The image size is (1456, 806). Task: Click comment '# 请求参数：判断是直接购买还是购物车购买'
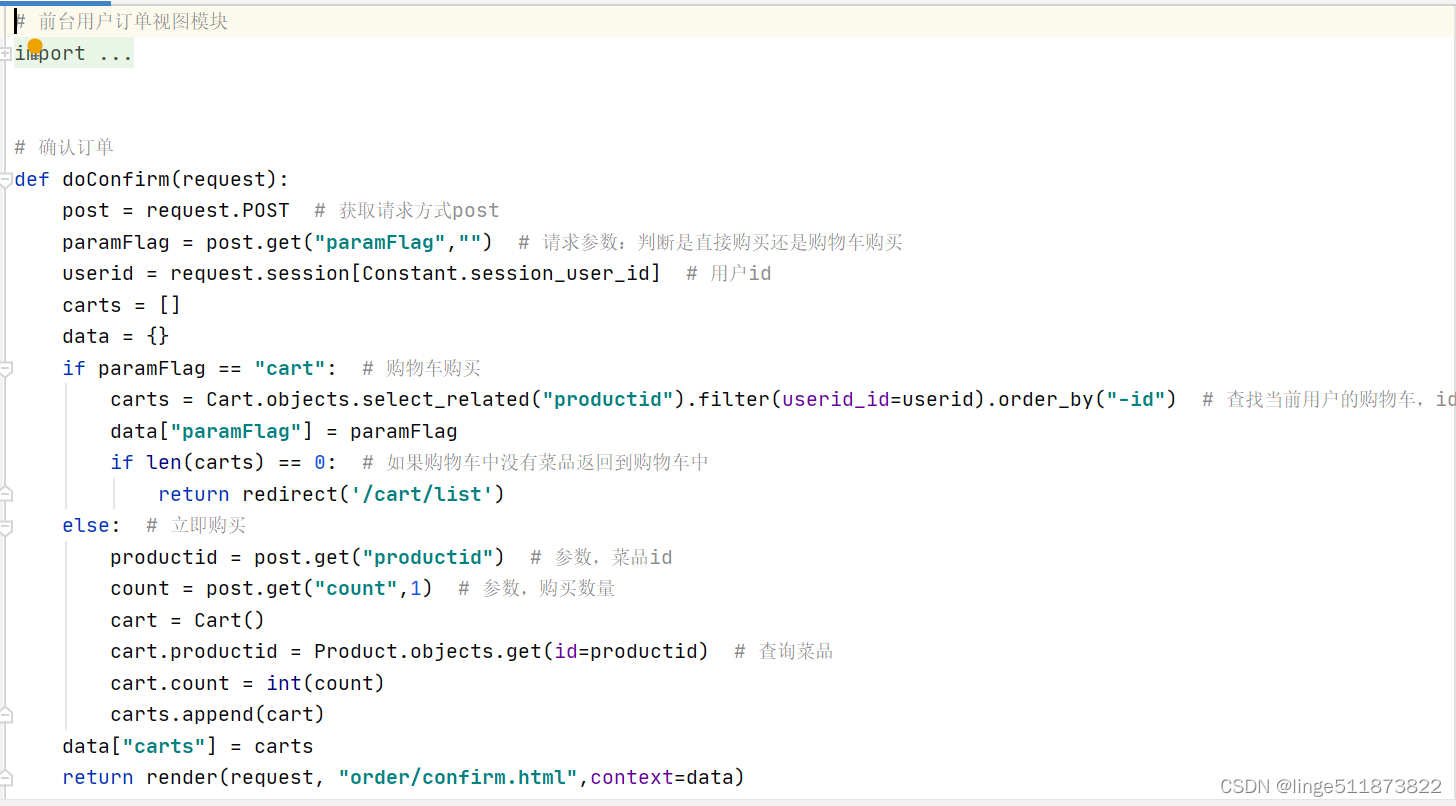711,242
